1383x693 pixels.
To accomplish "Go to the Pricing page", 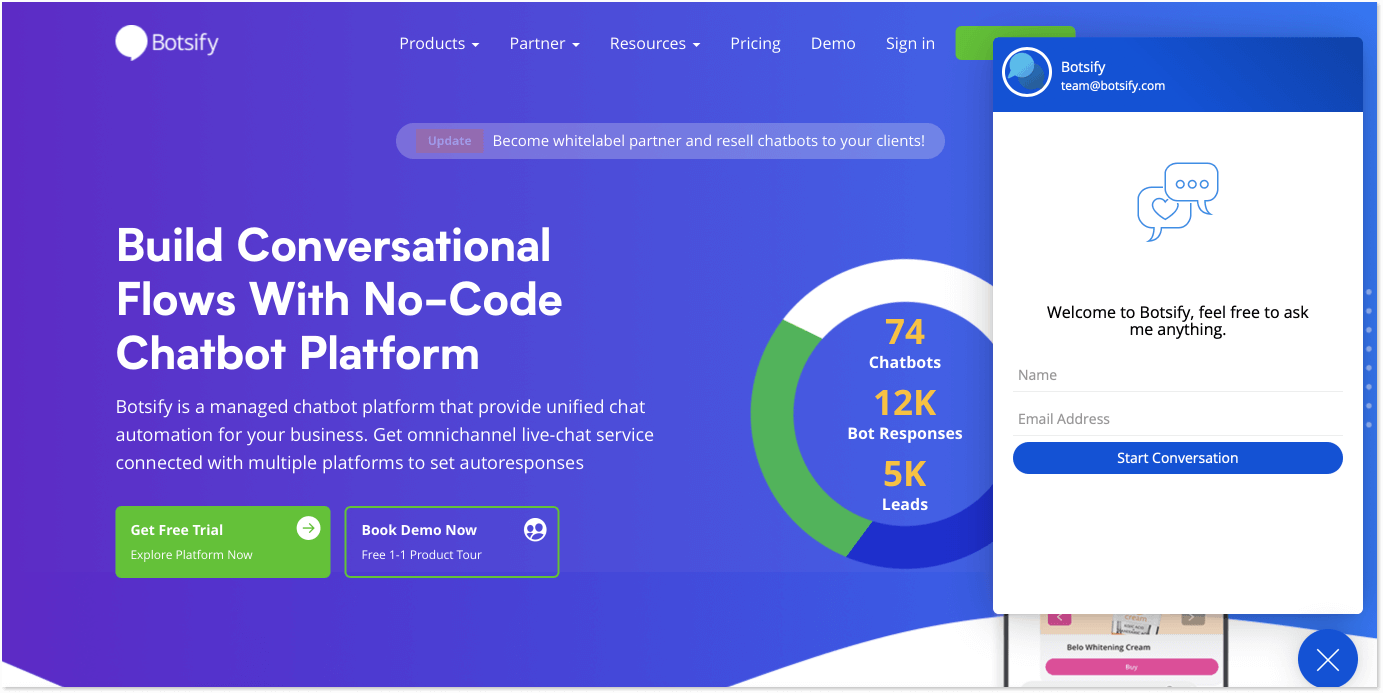I will coord(755,44).
